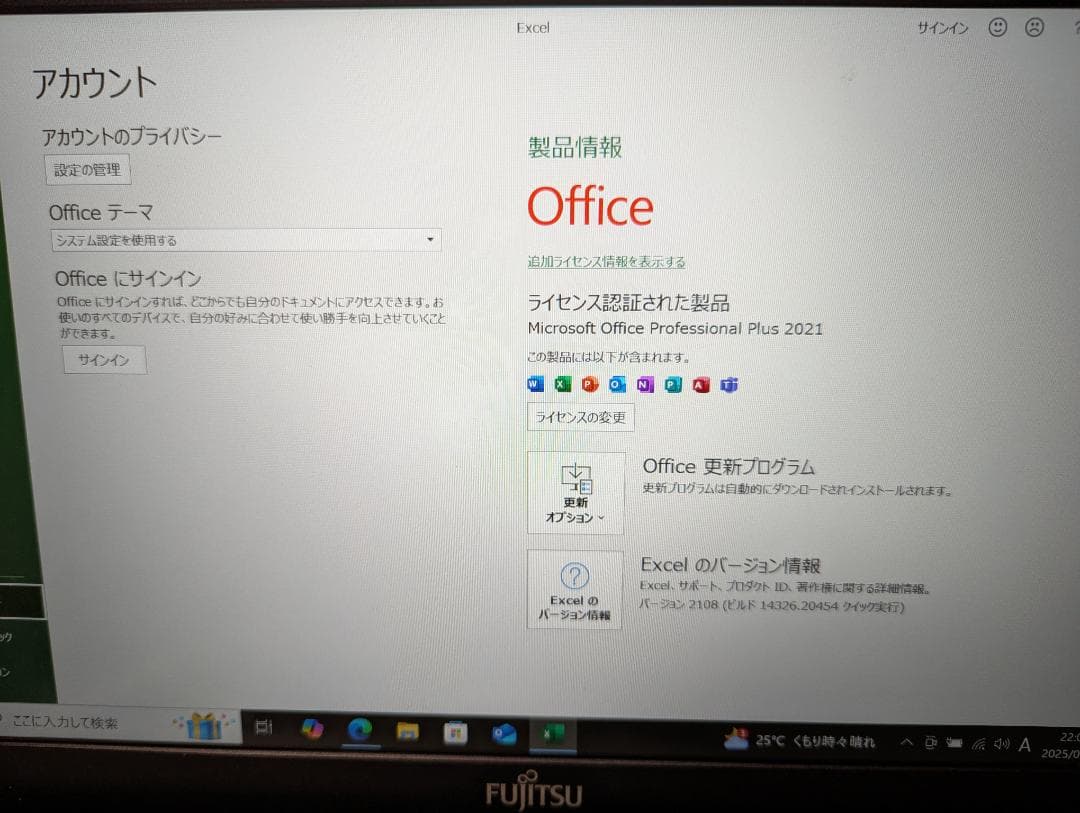Click the Meet Now icon in system tray

click(x=931, y=742)
